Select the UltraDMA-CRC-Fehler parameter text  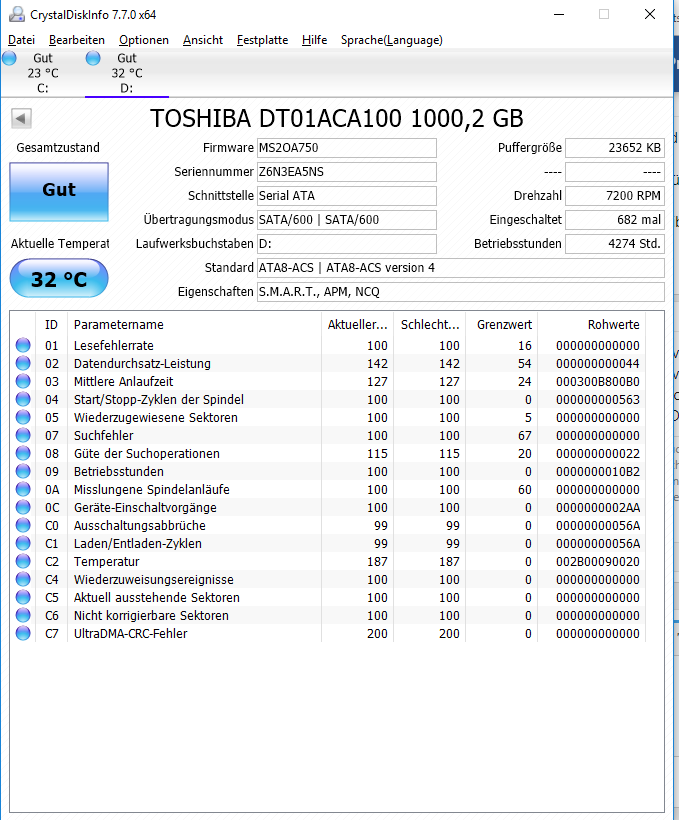point(130,634)
